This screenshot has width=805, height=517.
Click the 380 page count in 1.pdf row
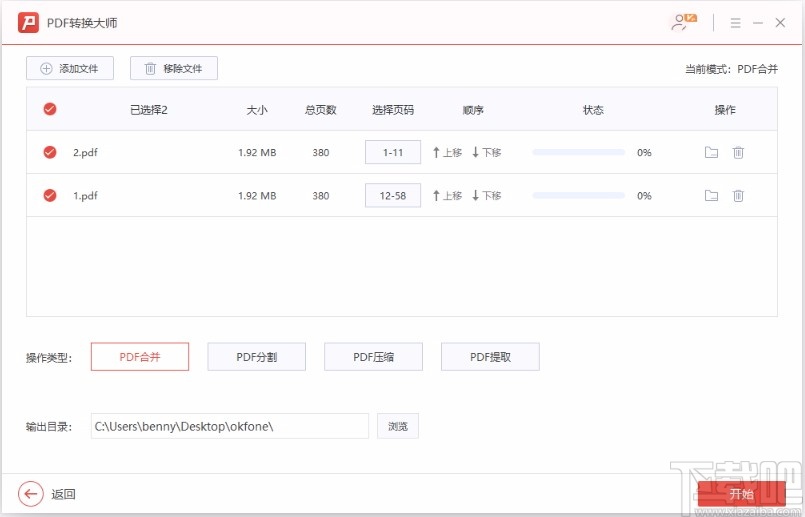[321, 196]
